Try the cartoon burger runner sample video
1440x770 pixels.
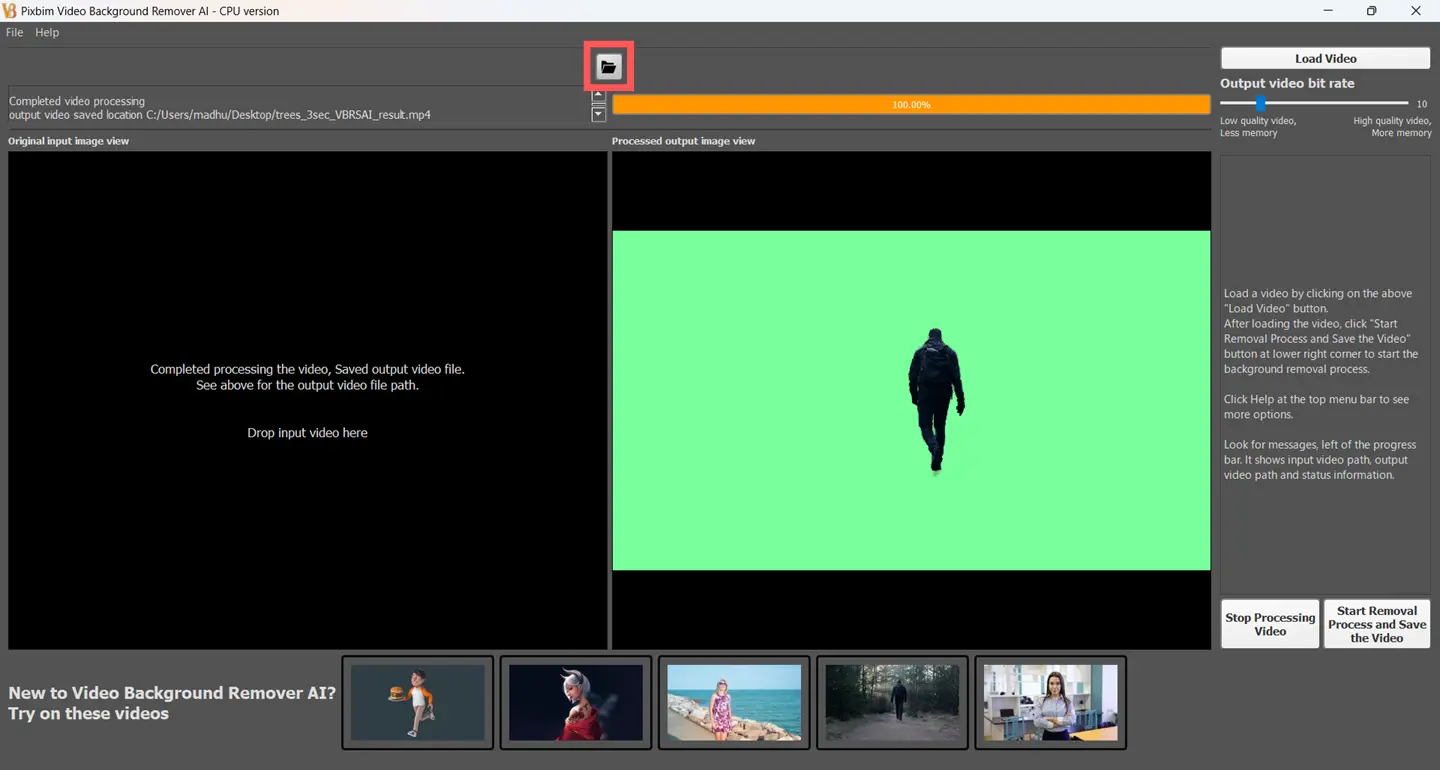point(418,702)
